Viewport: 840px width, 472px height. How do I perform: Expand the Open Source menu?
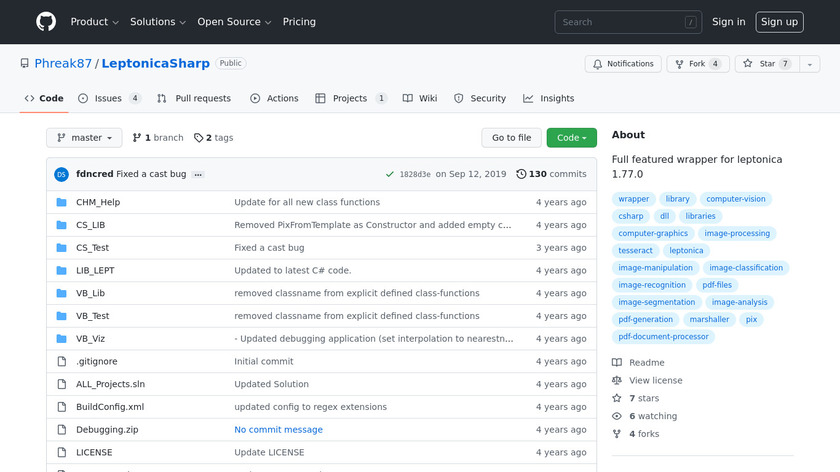pyautogui.click(x=234, y=22)
